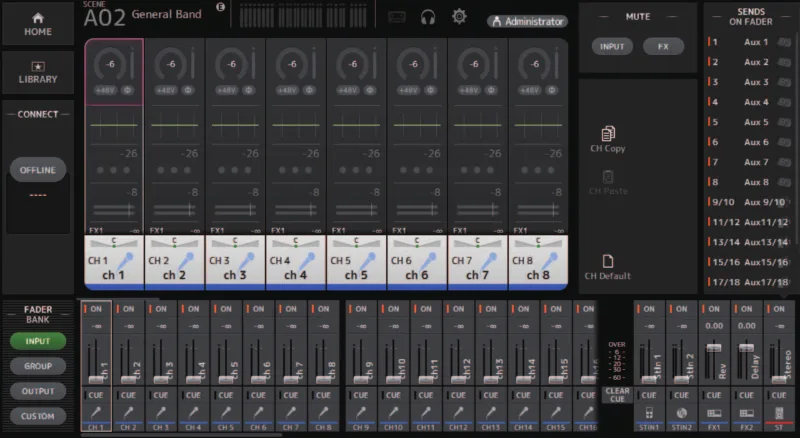Click the Aux 1 sends-on-fader icon
This screenshot has width=800, height=438.
[x=784, y=42]
